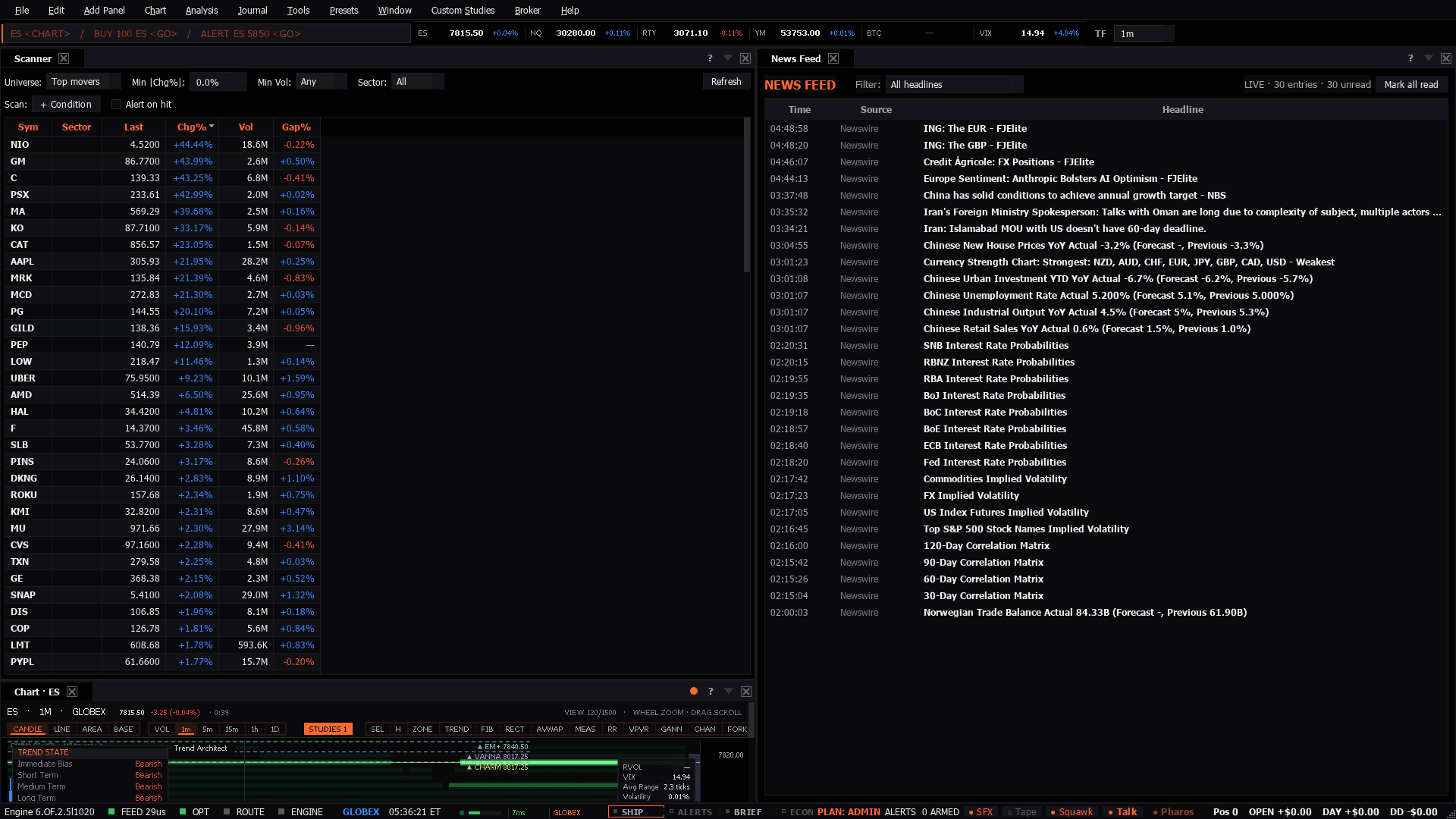The width and height of the screenshot is (1456, 819).
Task: Toggle Squawk audio in status bar
Action: [x=1072, y=811]
